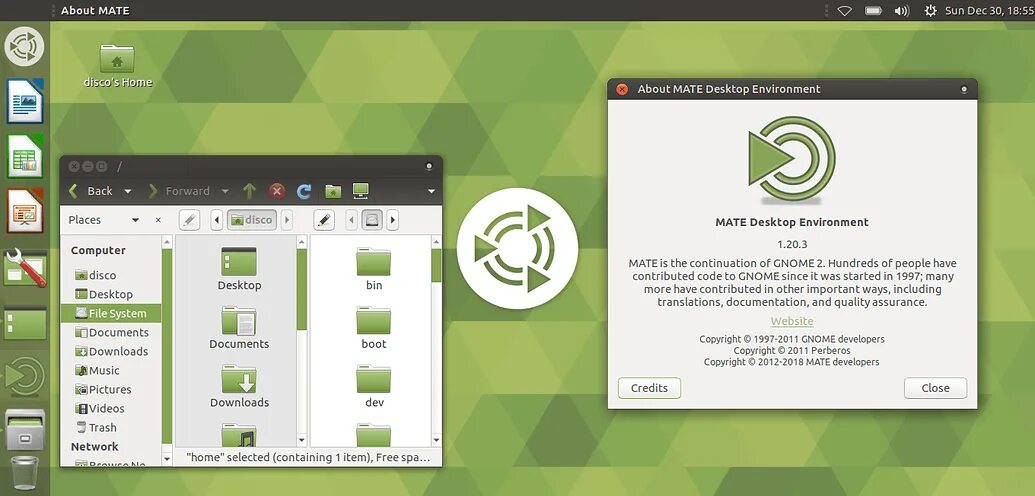The width and height of the screenshot is (1035, 496).
Task: Open the wrench settings tool in the dock
Action: pos(25,267)
